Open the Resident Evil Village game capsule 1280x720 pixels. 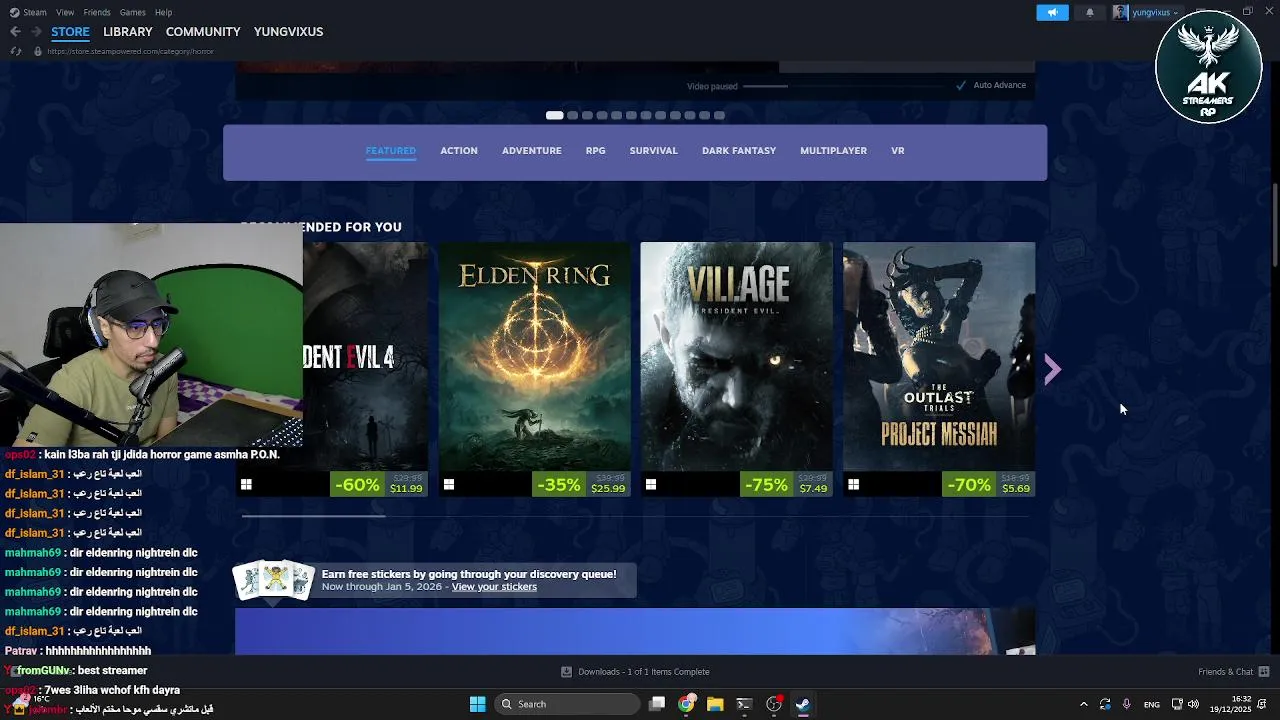point(736,369)
